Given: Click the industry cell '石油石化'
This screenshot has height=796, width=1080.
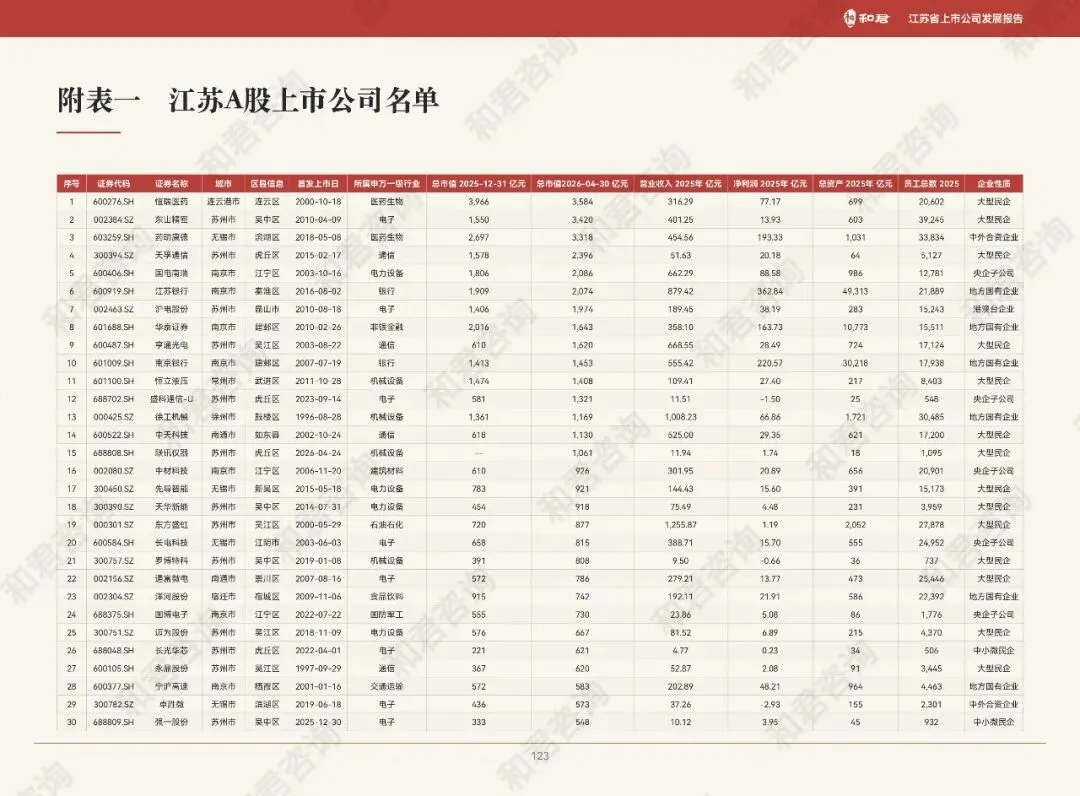Looking at the screenshot, I should click(x=386, y=525).
